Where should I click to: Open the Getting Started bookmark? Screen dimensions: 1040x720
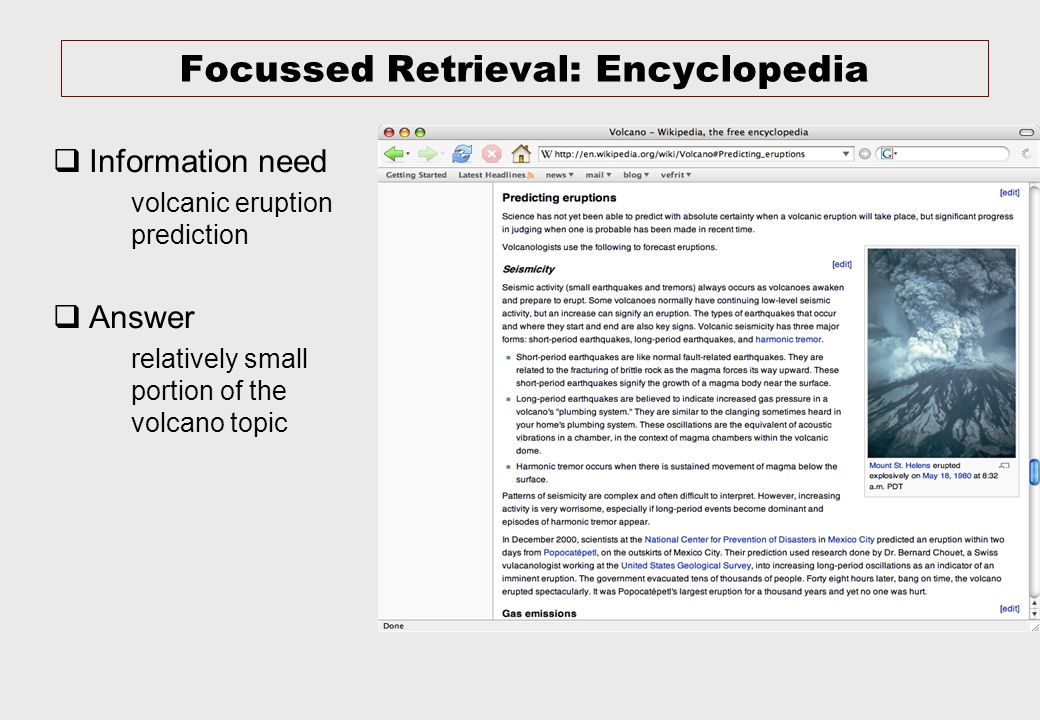[x=417, y=175]
